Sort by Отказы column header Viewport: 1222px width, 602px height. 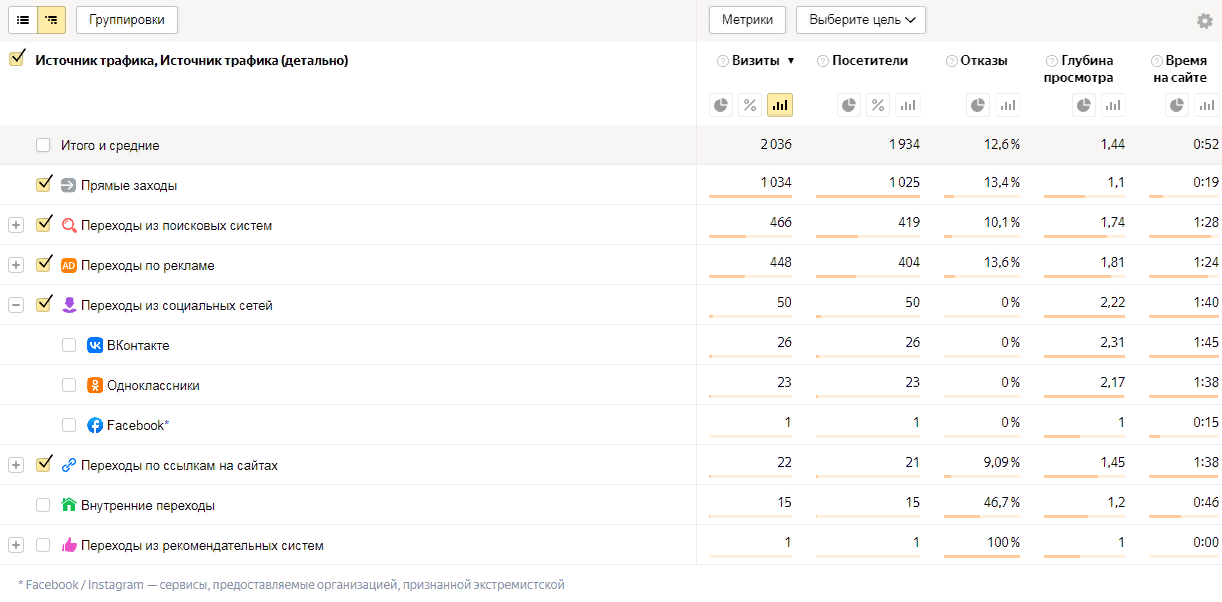984,61
